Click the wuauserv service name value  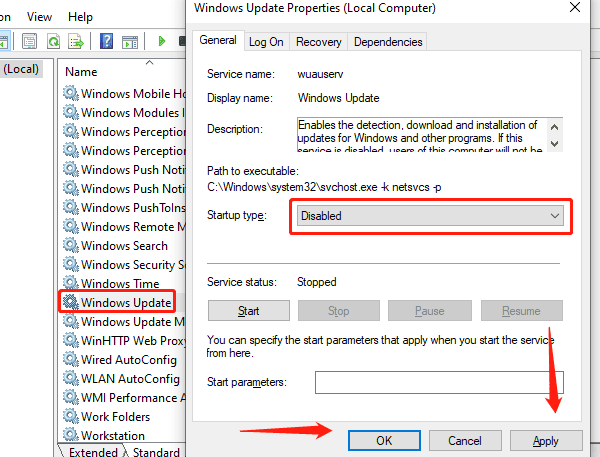pos(320,74)
